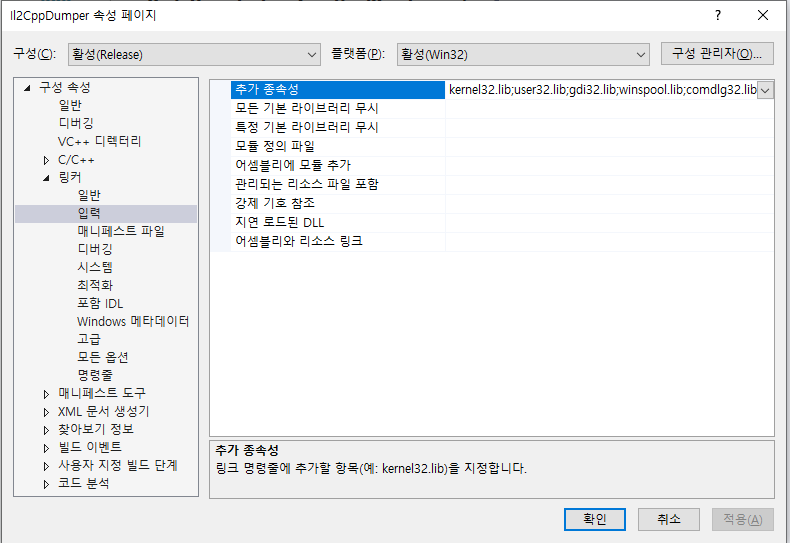Collapse the 링커 tree node

(x=46, y=178)
